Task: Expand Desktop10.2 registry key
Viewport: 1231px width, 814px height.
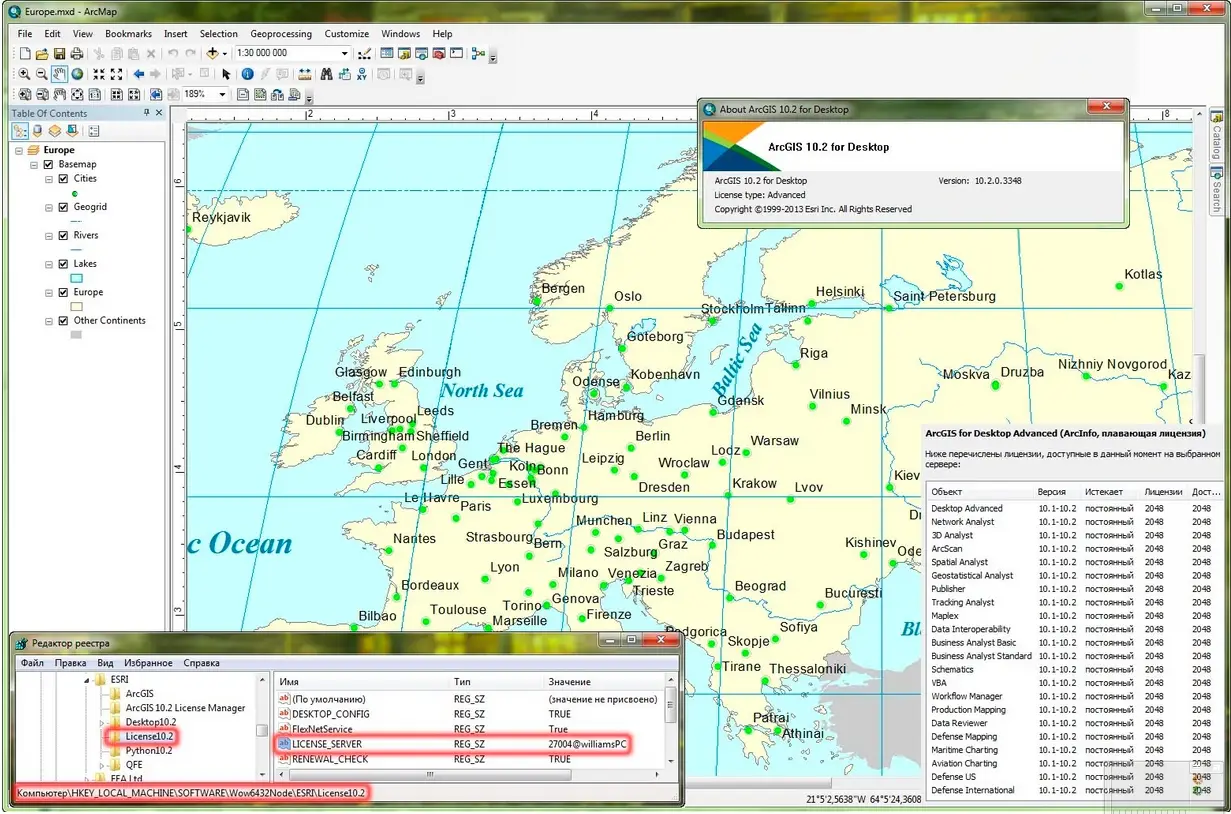Action: 101,722
